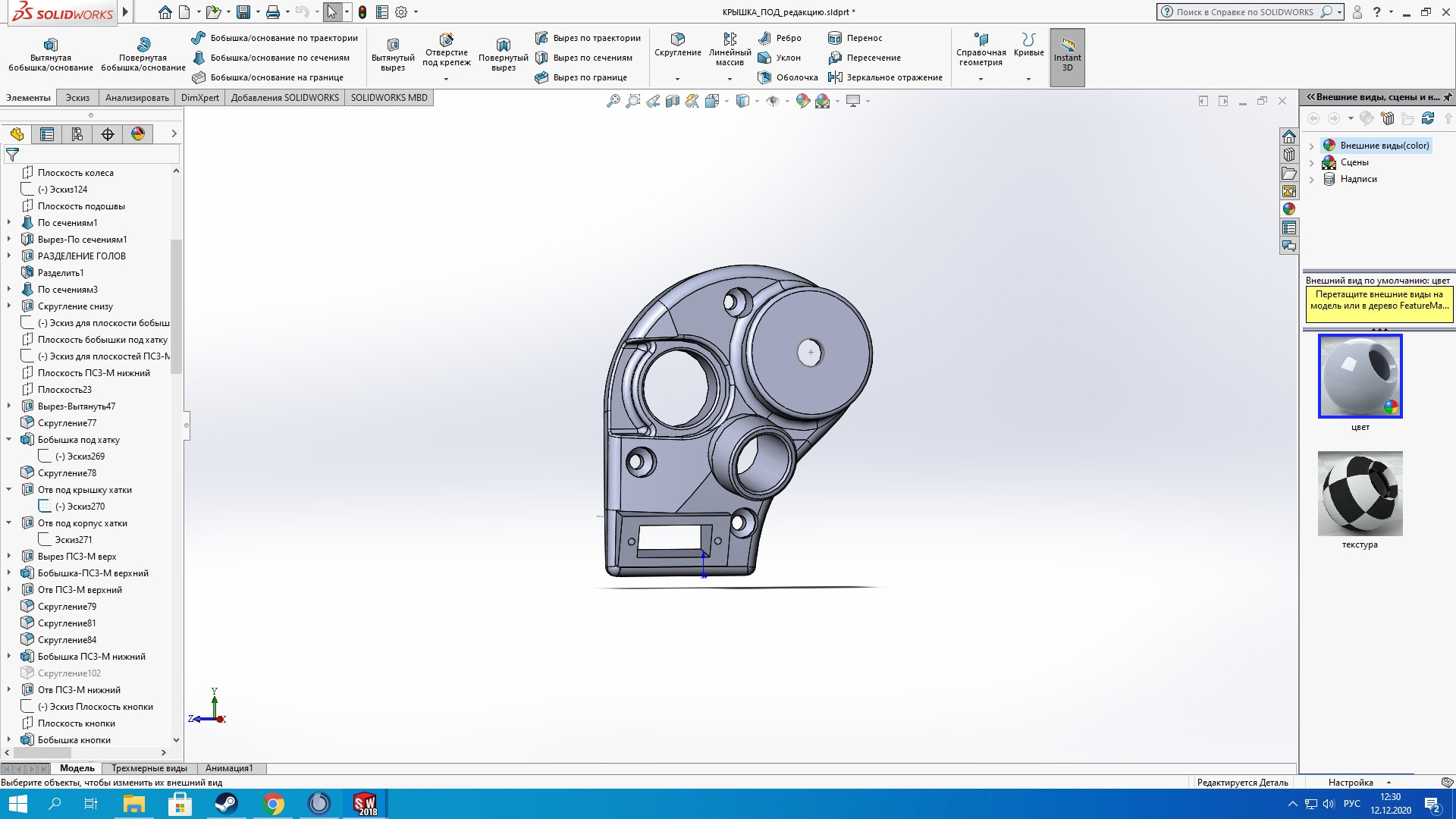The image size is (1456, 819).
Task: Expand the Сцены node
Action: 1311,162
